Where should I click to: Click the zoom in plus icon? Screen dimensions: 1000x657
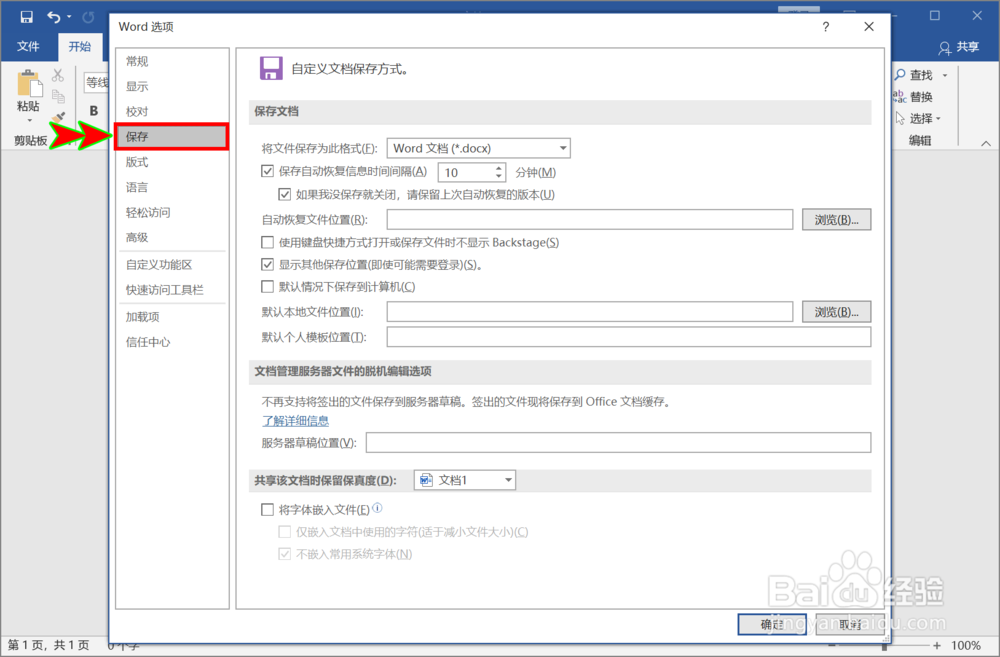[937, 646]
